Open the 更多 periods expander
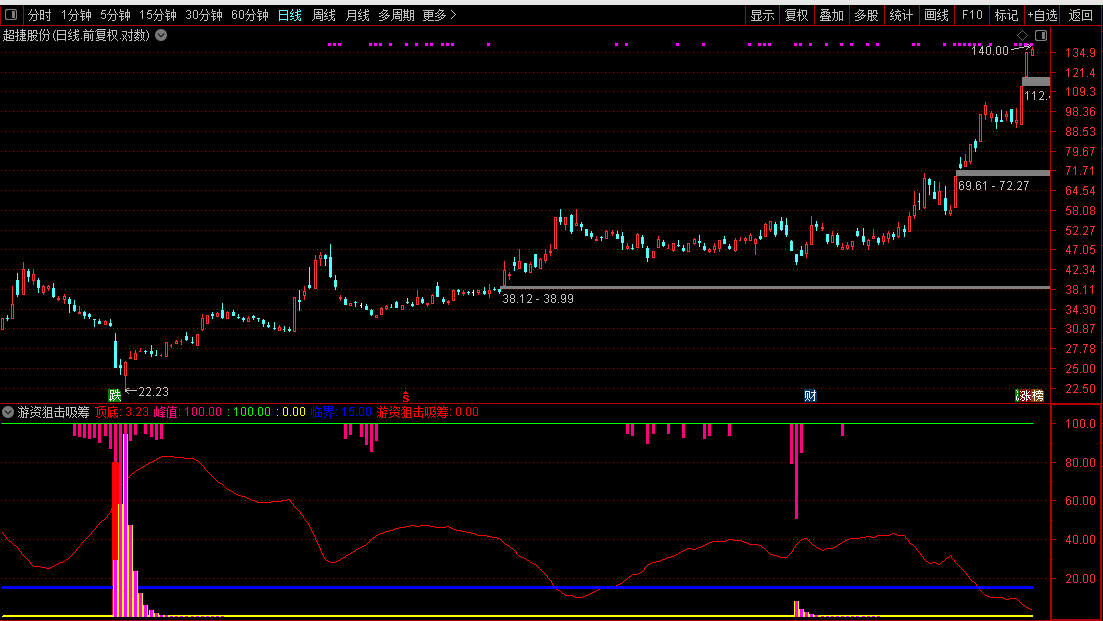This screenshot has height=621, width=1103. click(439, 15)
